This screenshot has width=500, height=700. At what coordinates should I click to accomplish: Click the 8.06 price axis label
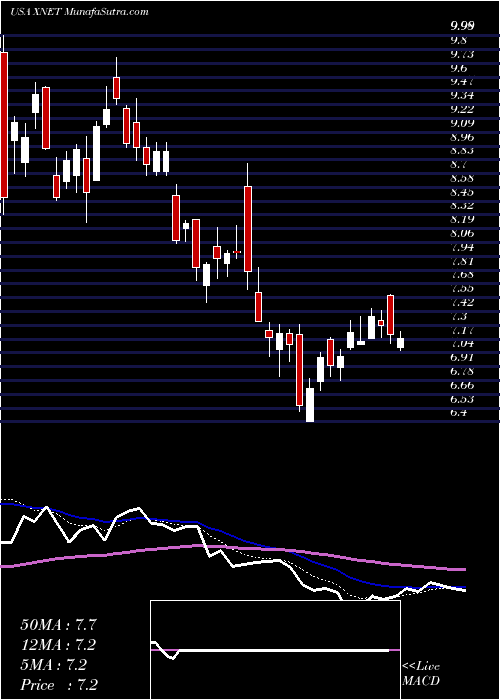(462, 233)
